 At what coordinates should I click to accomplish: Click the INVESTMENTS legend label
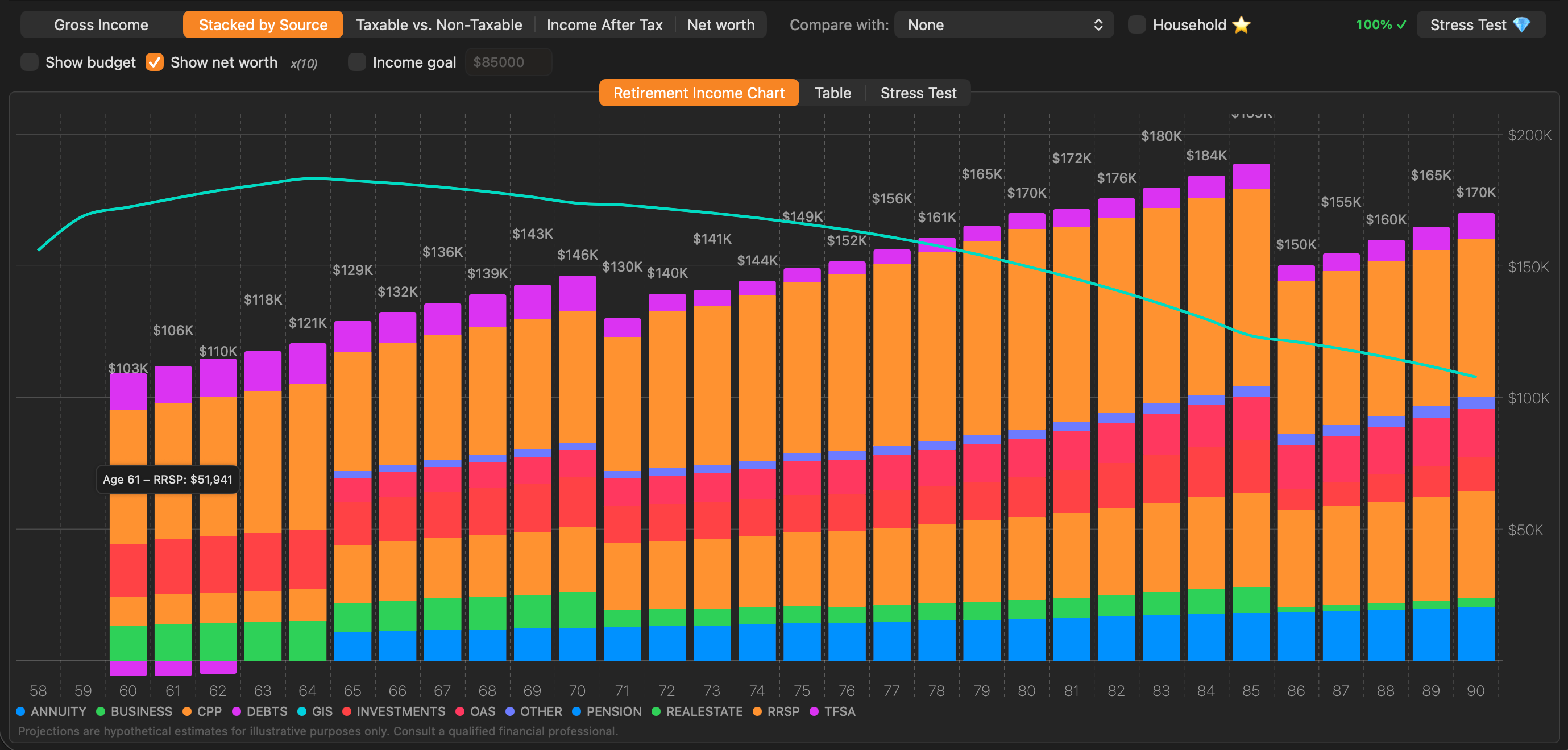coord(401,711)
